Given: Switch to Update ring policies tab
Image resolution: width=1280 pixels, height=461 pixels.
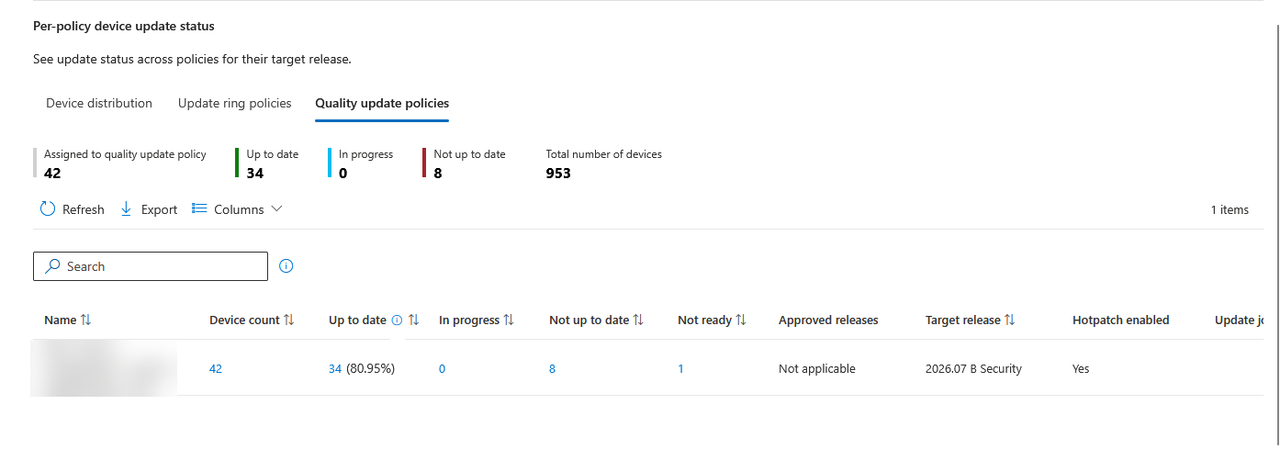Looking at the screenshot, I should [x=235, y=103].
